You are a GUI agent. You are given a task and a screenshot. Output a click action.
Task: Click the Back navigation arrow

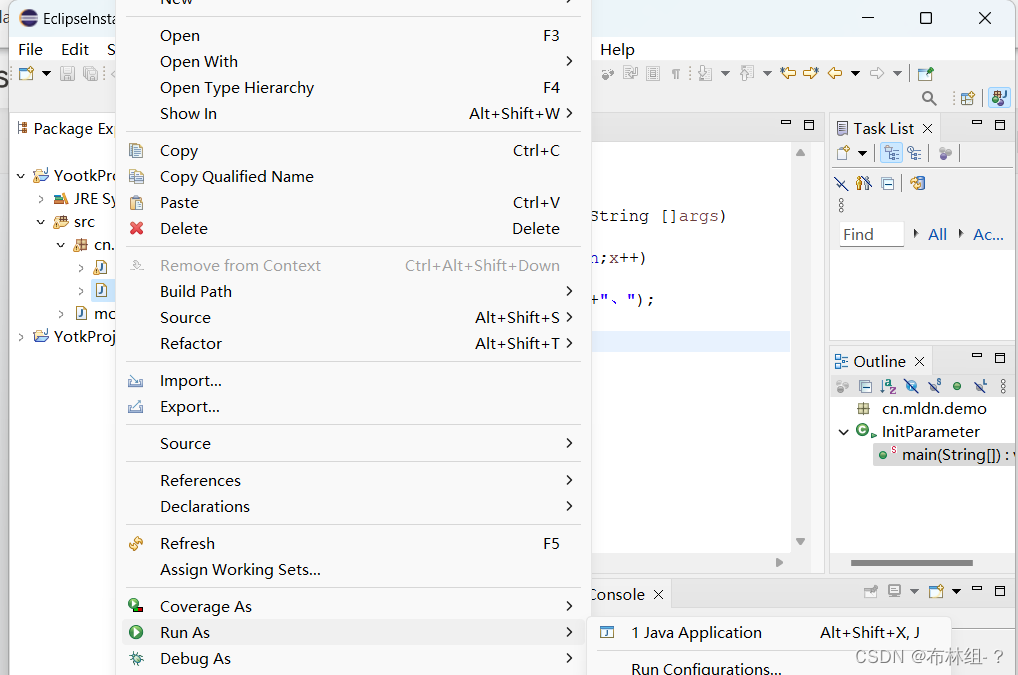coord(835,73)
